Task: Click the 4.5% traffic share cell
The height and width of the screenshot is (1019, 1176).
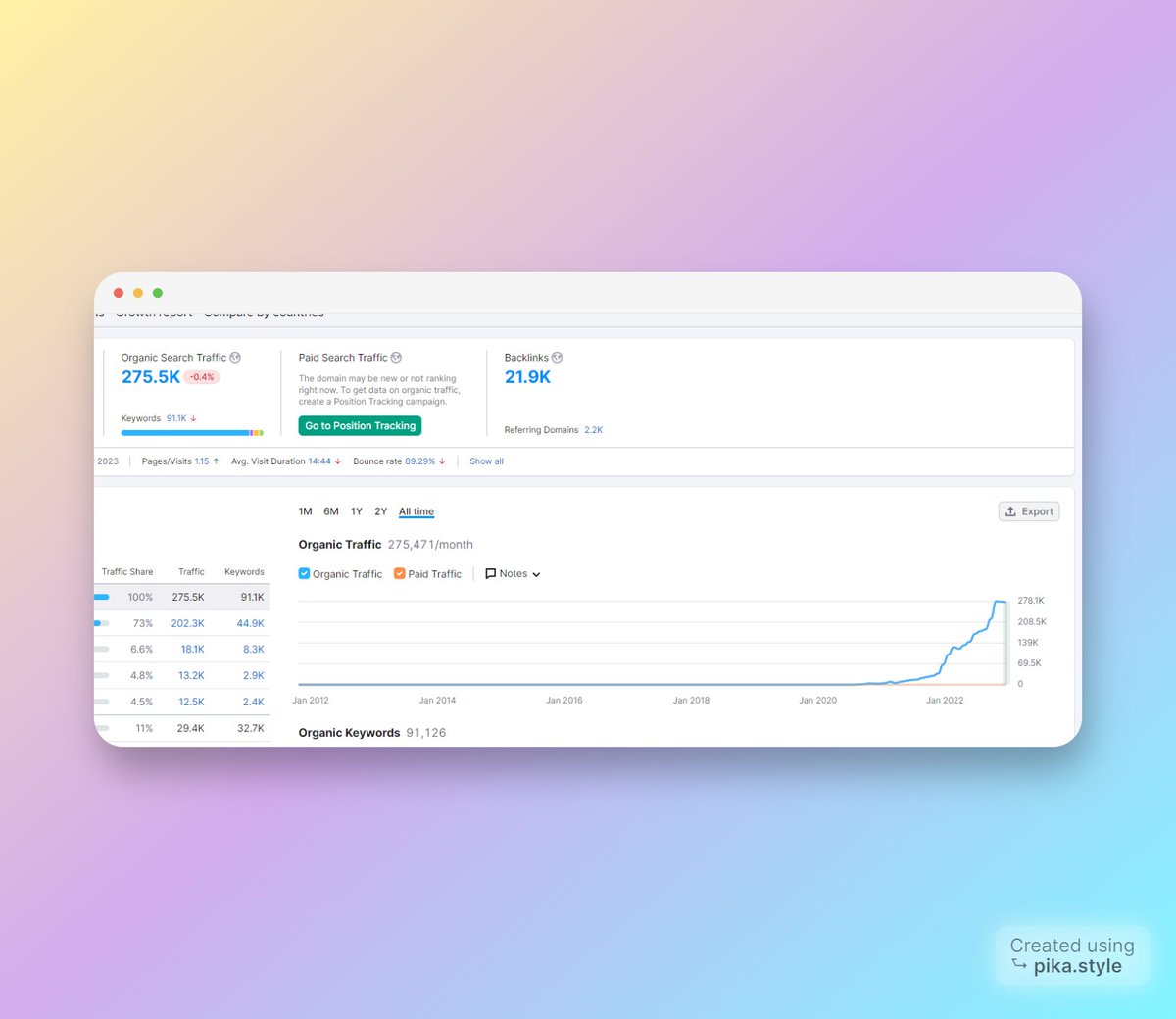Action: pos(141,703)
